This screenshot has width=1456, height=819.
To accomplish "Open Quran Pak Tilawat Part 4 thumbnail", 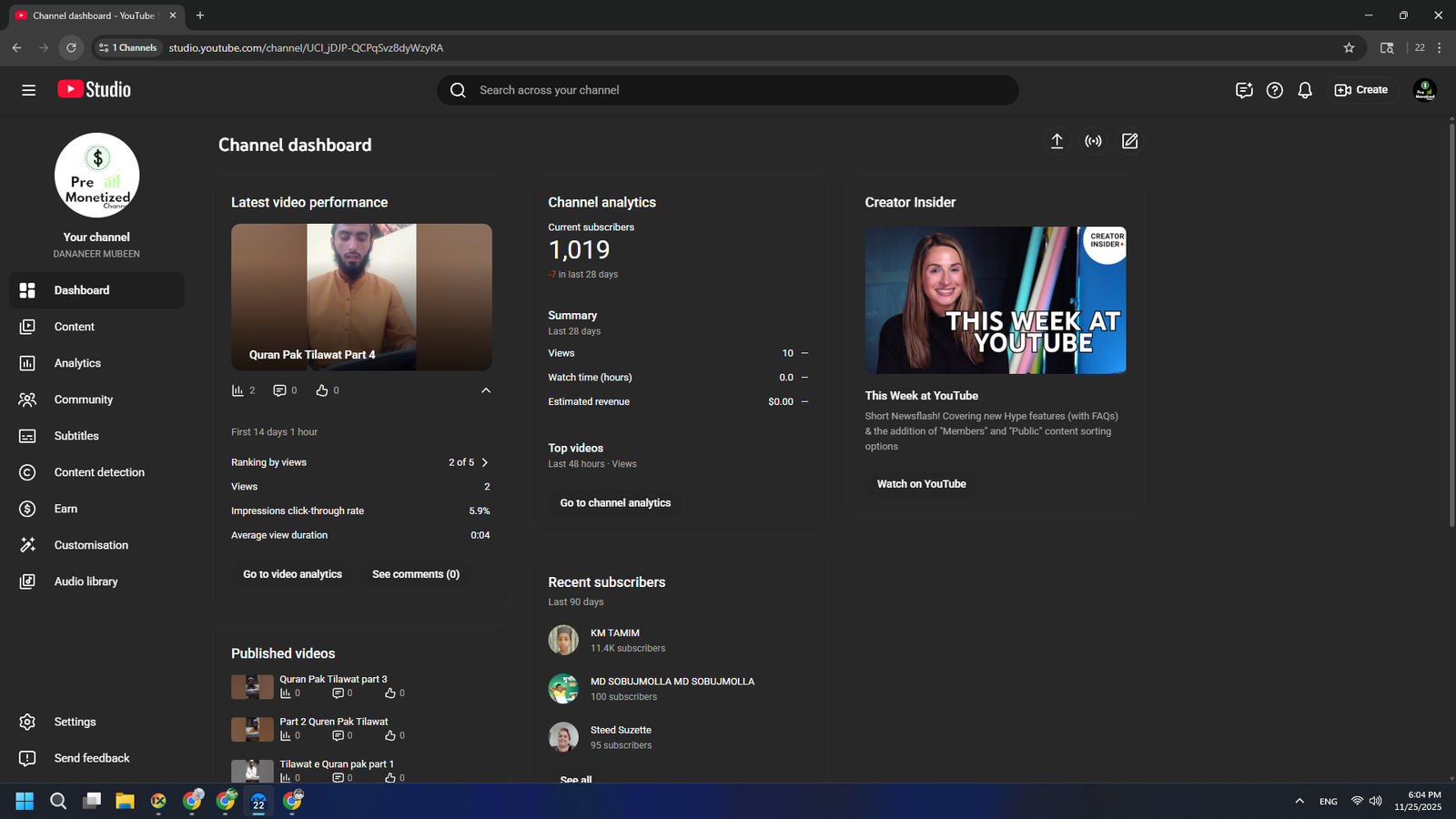I will (361, 297).
